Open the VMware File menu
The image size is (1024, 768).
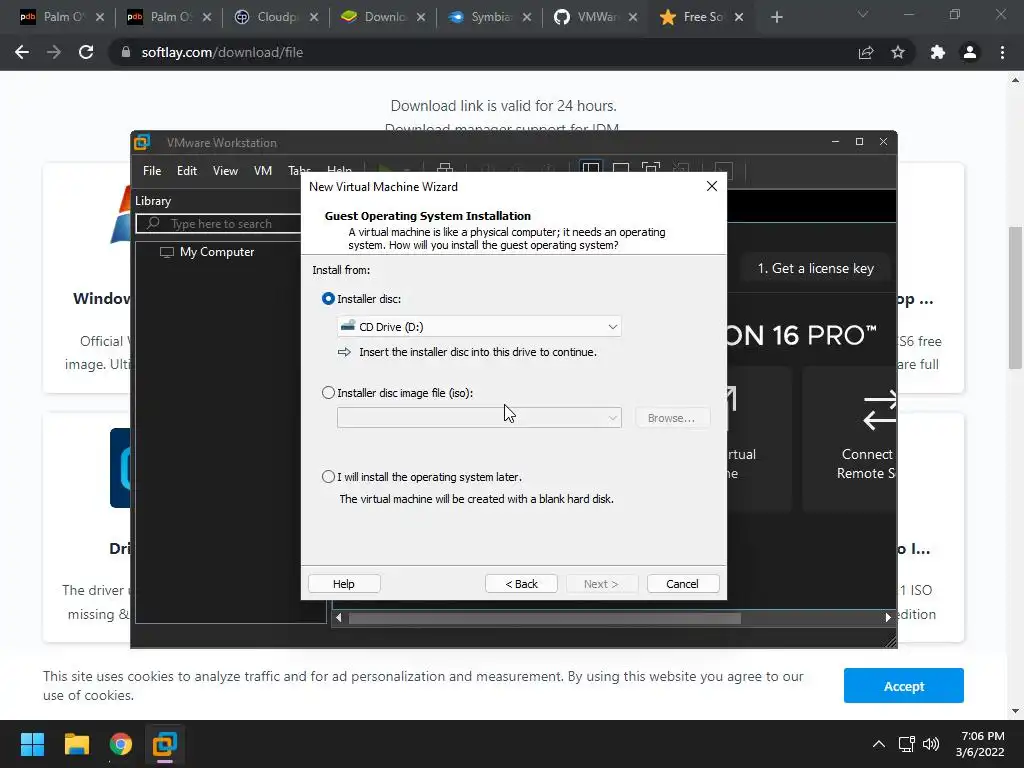tap(152, 170)
